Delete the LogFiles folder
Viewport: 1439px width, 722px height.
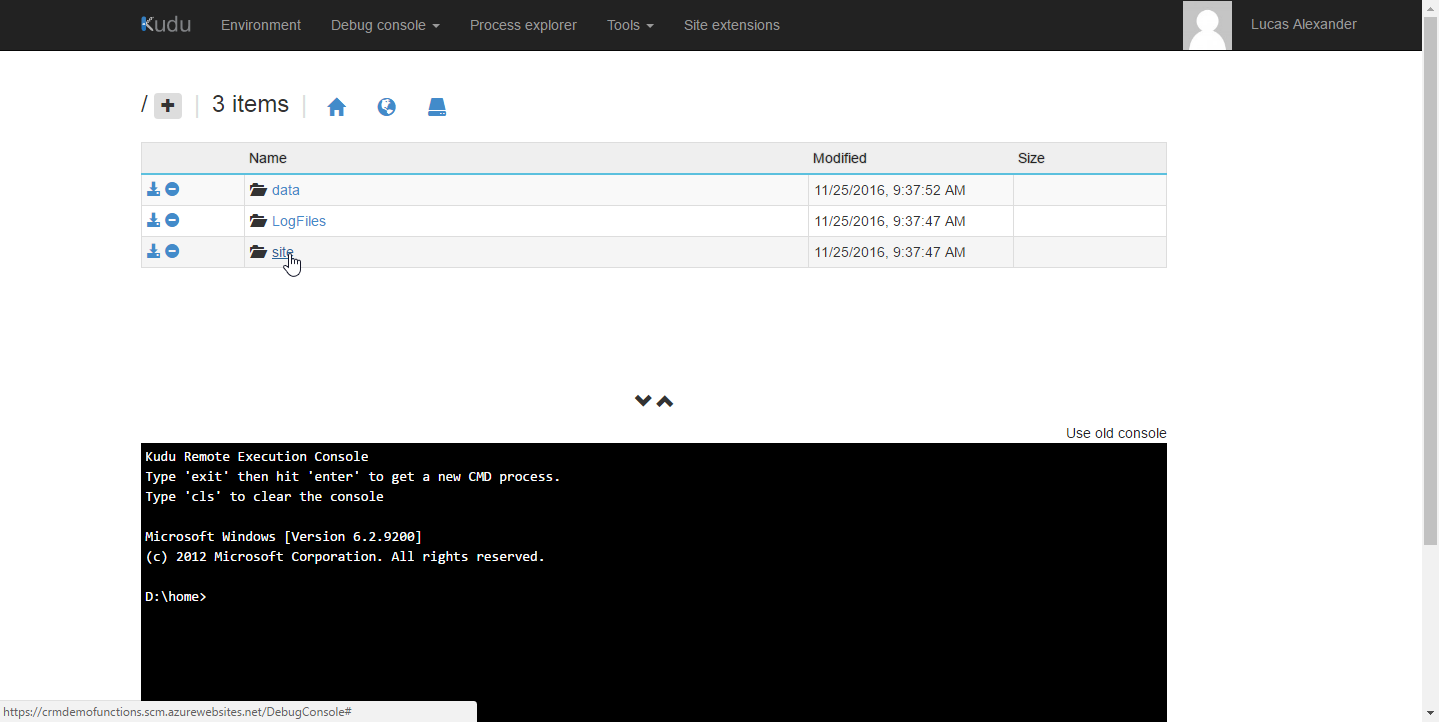172,220
